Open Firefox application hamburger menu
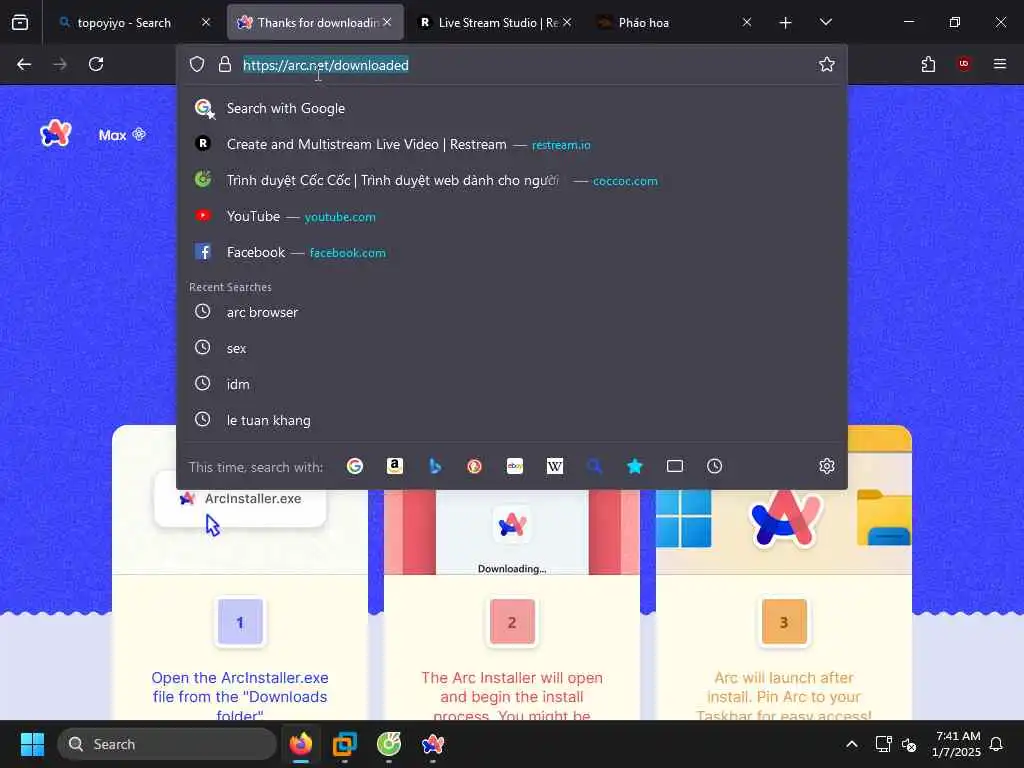This screenshot has height=768, width=1024. coord(1000,63)
